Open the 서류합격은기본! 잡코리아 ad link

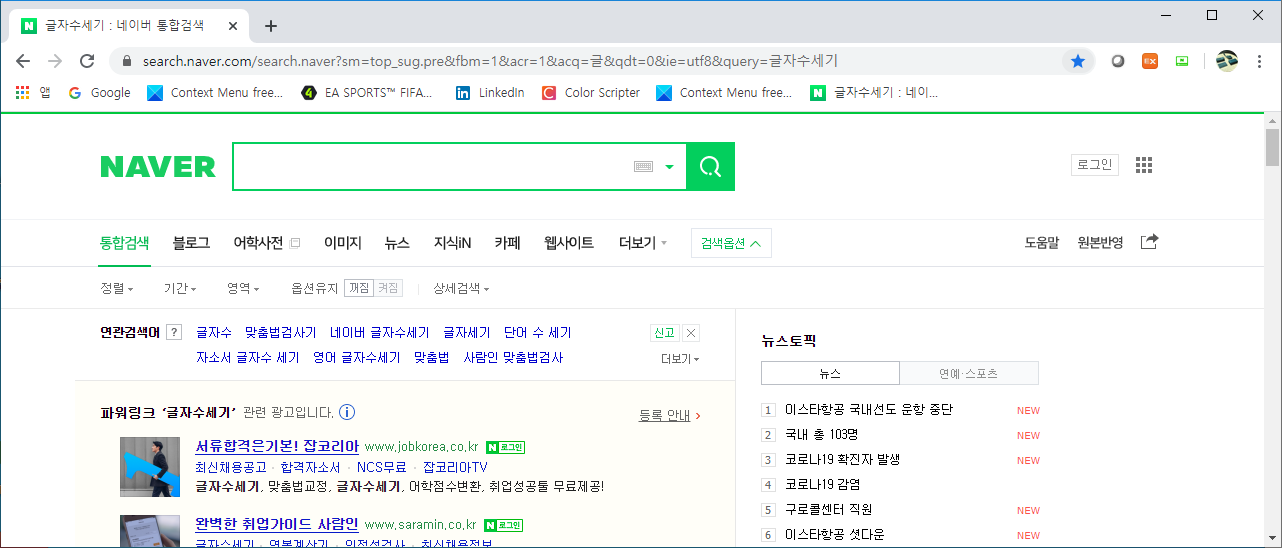277,446
